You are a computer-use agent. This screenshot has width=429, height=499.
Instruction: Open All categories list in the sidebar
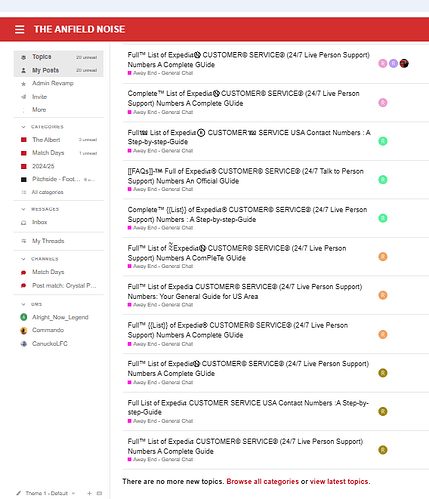click(47, 192)
